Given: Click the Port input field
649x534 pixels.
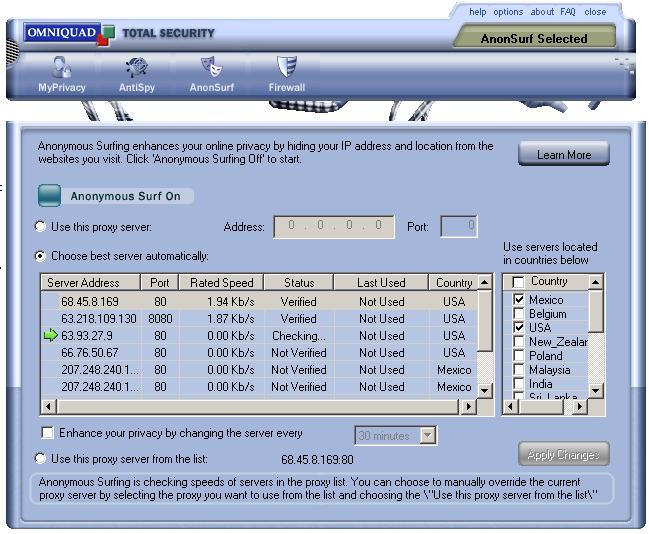Looking at the screenshot, I should [459, 226].
